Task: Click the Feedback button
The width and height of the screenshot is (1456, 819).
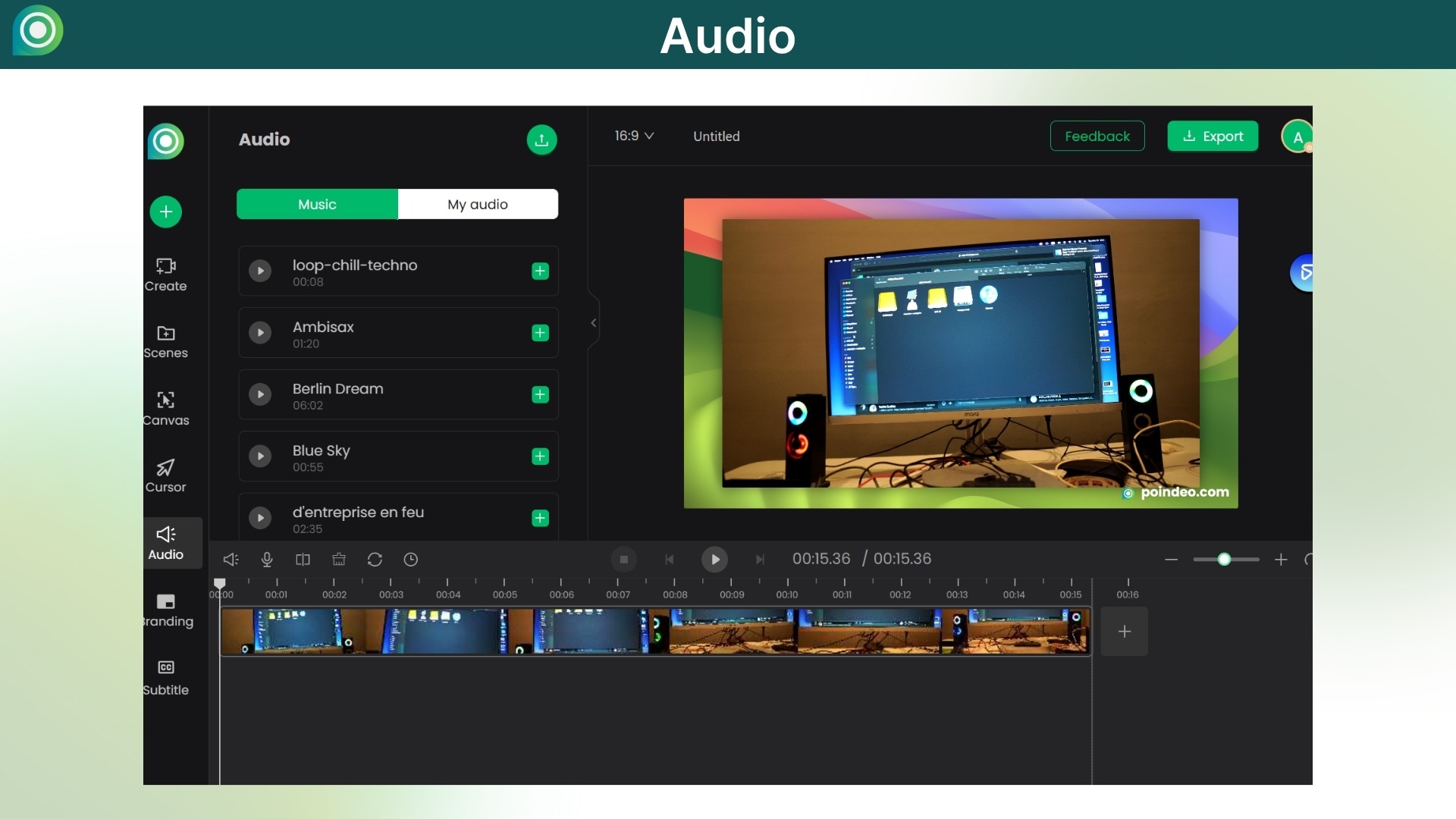Action: coord(1097,136)
